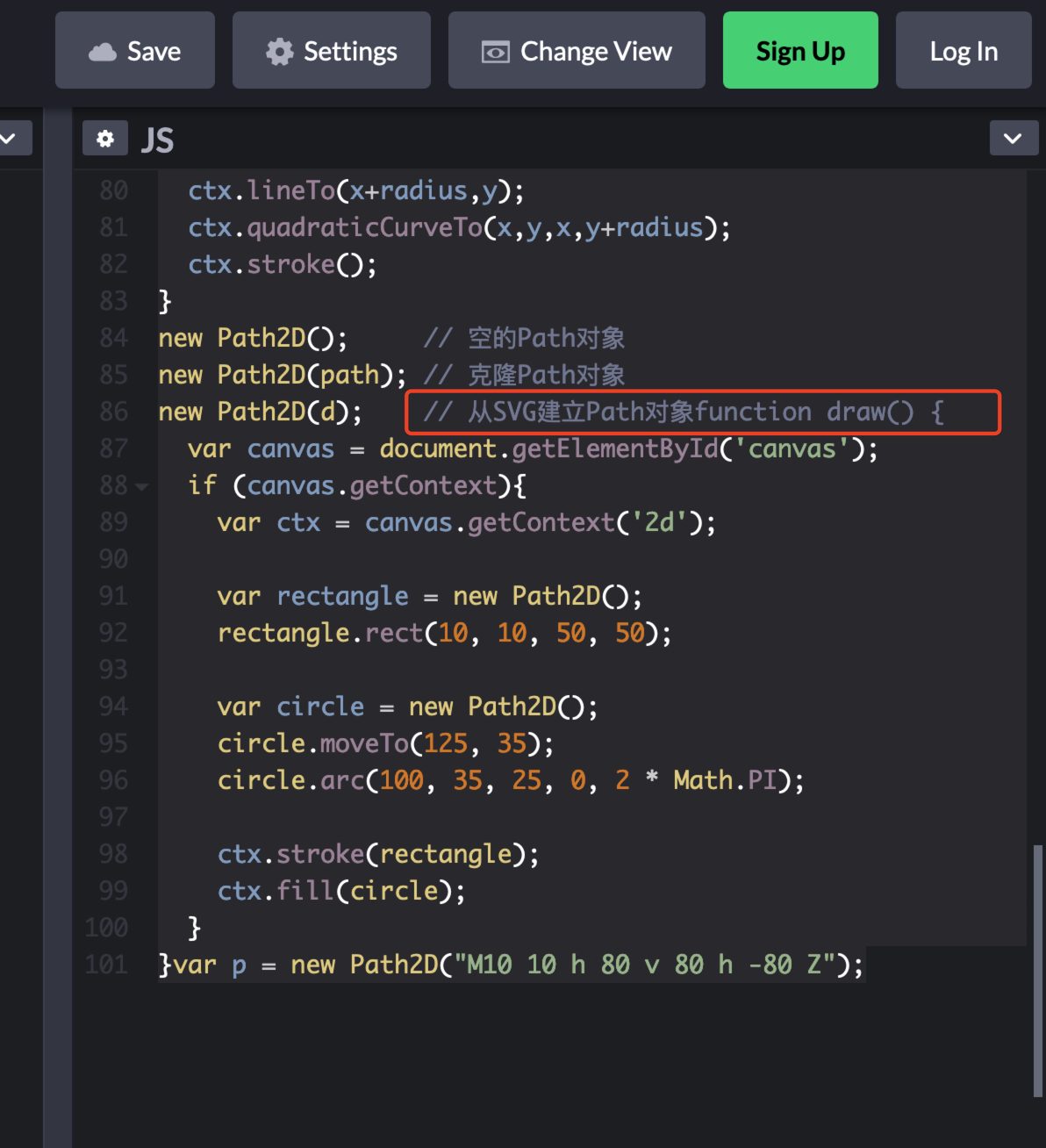This screenshot has height=1148, width=1046.
Task: Click the Change View button
Action: [x=577, y=50]
